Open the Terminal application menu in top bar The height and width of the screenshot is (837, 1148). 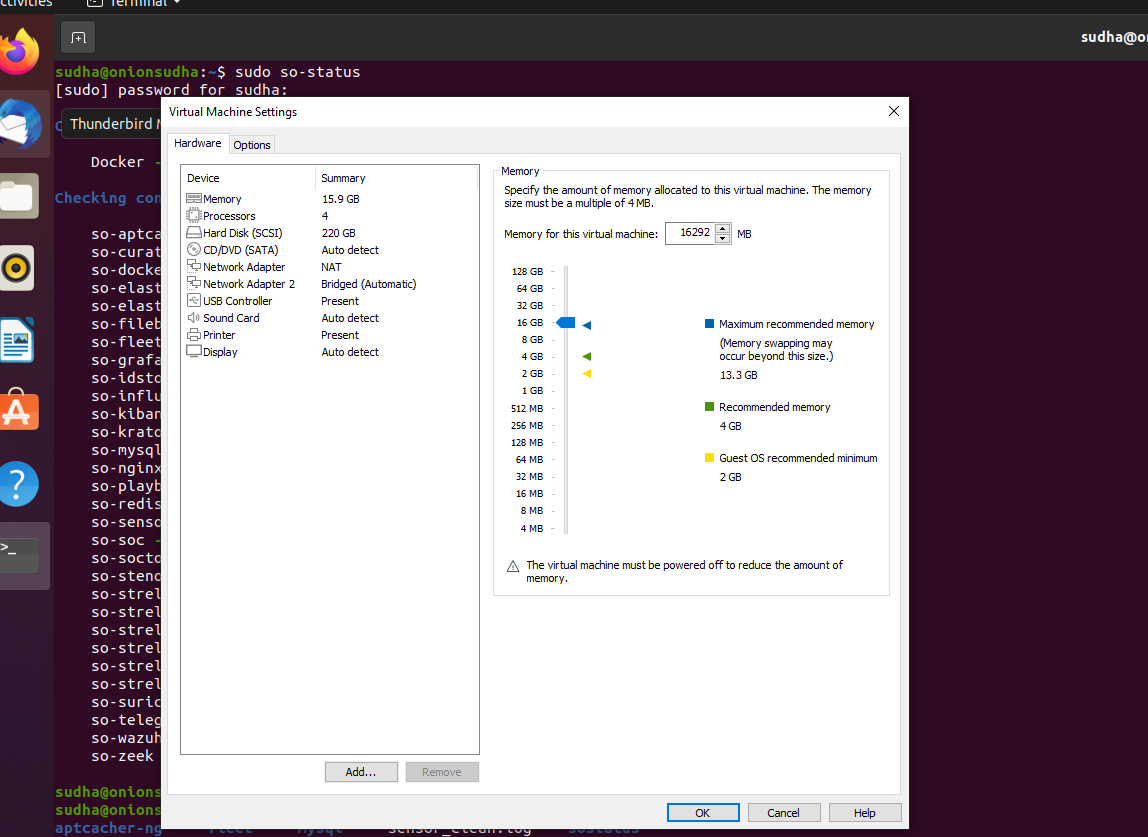tap(133, 3)
